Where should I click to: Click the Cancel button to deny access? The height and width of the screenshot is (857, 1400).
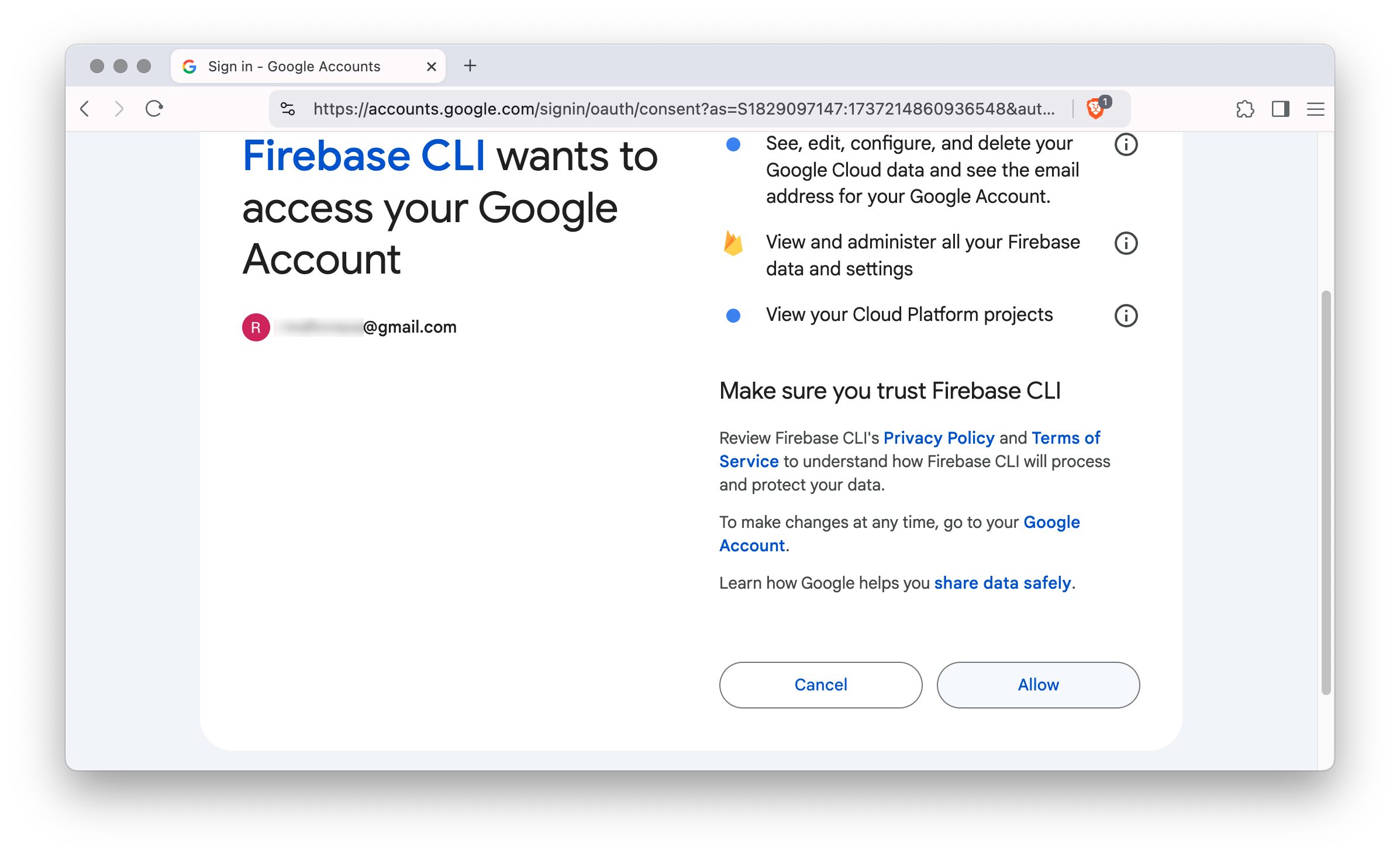820,684
